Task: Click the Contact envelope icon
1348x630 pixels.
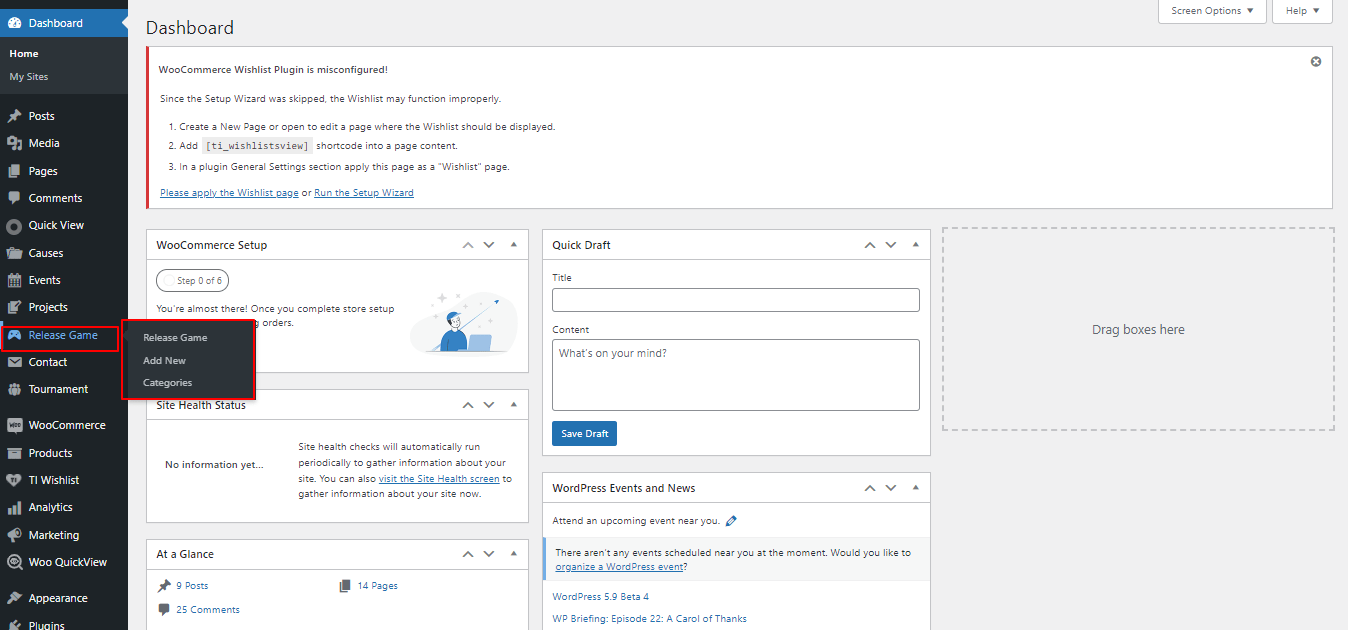Action: tap(14, 362)
